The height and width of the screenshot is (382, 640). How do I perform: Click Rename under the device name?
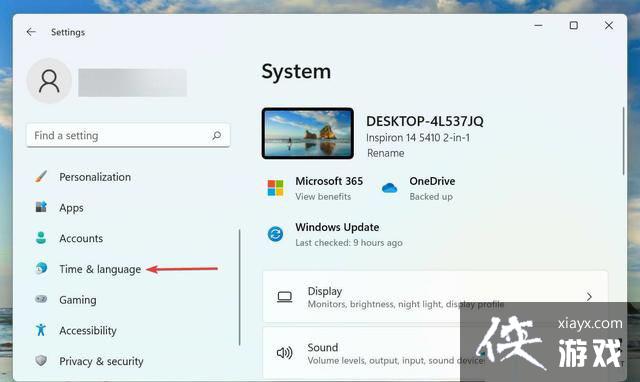(386, 153)
